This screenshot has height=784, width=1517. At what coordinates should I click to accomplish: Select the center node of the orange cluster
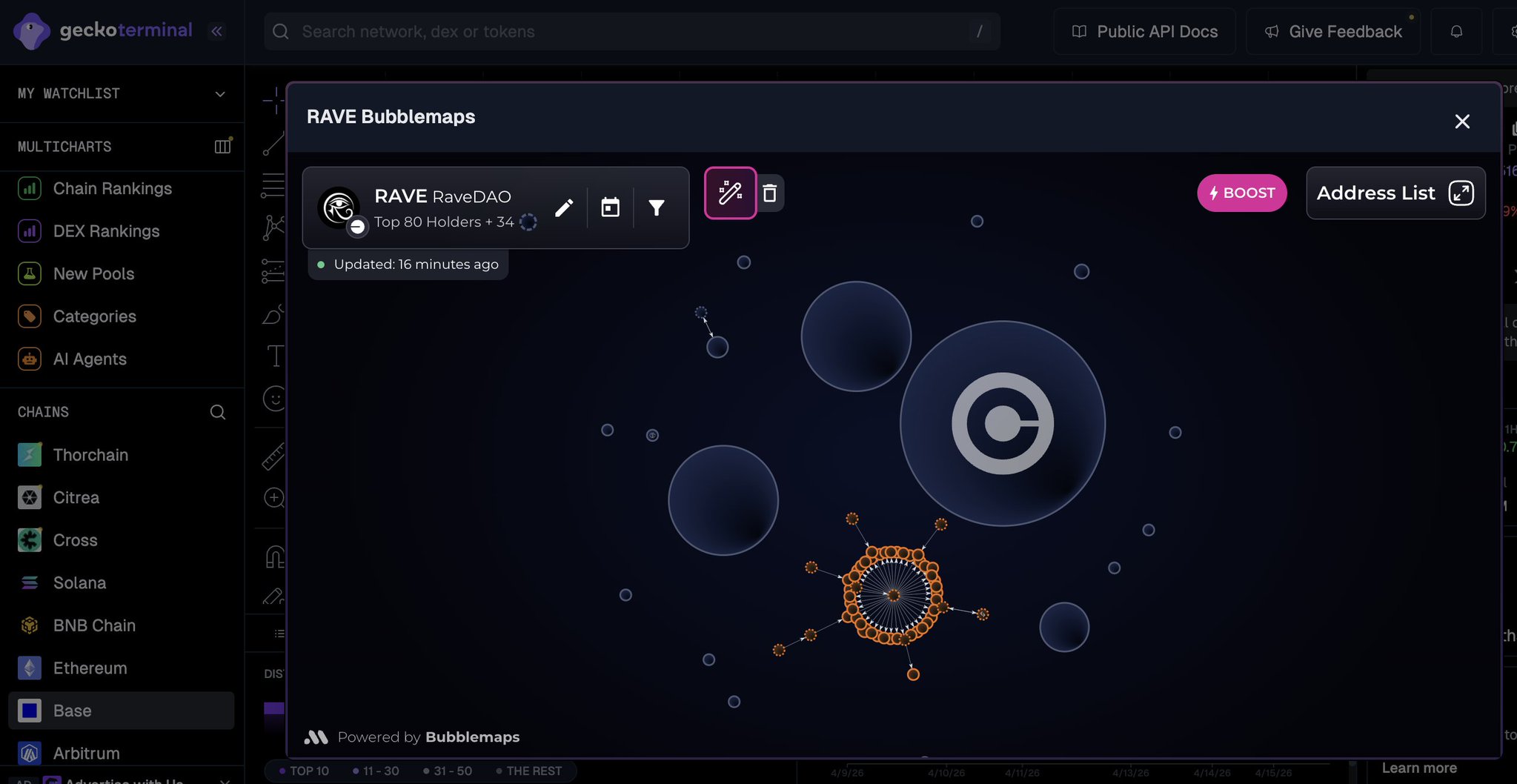(894, 596)
